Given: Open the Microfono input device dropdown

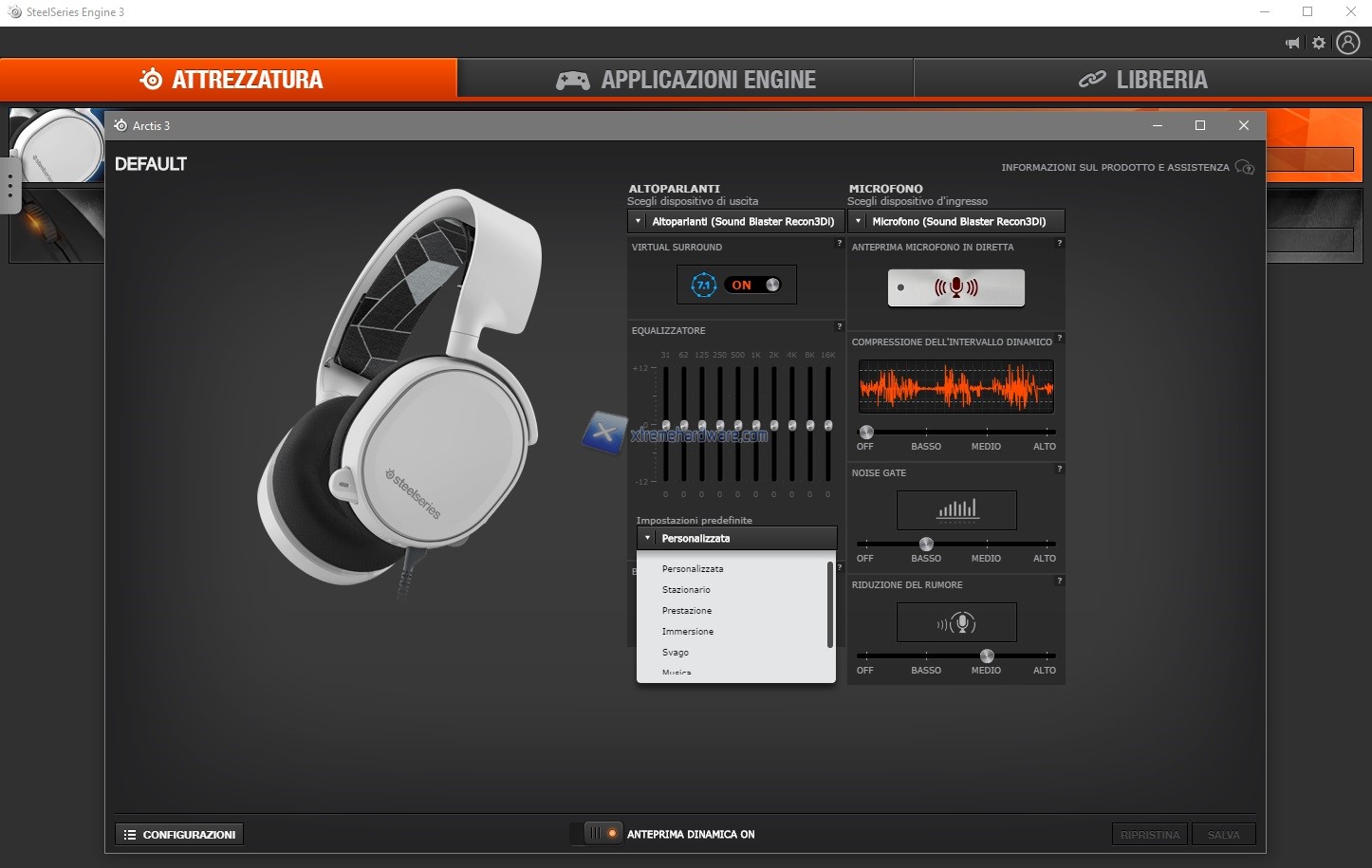Looking at the screenshot, I should (955, 221).
